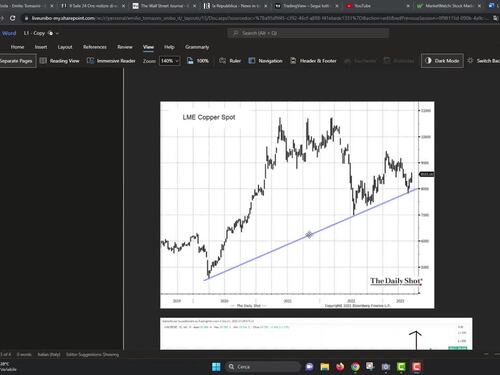Open Google Chrome from the taskbar
The width and height of the screenshot is (500, 375).
coord(355,367)
